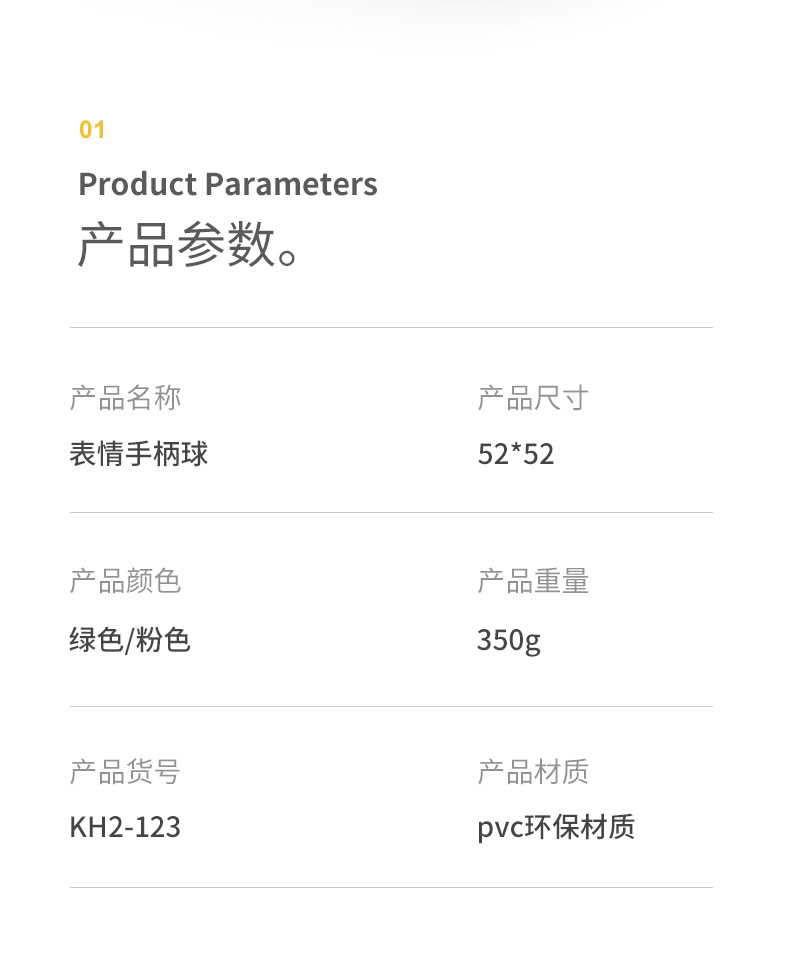Select the "产品货号" label

click(125, 772)
